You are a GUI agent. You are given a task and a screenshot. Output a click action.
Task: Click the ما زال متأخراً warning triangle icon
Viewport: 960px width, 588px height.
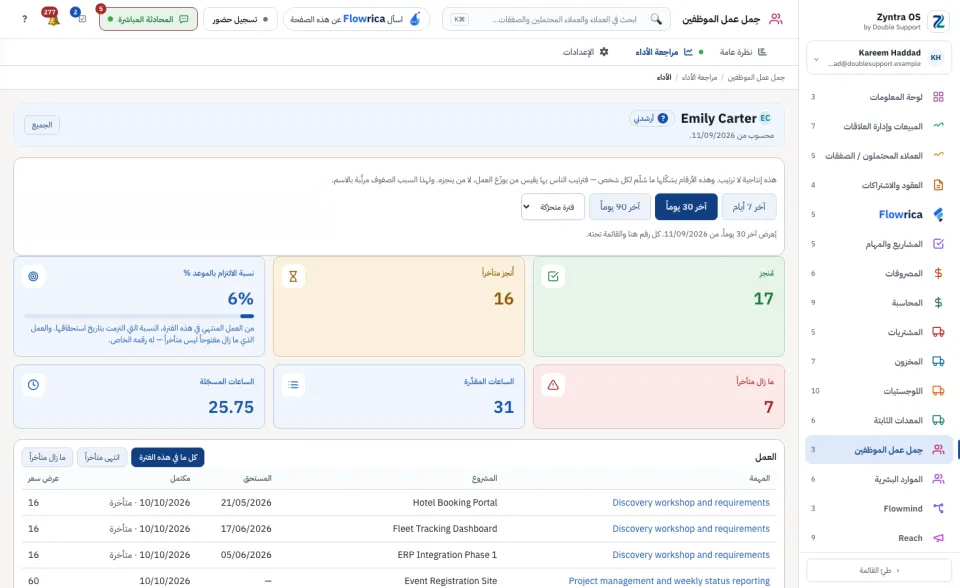click(x=553, y=385)
